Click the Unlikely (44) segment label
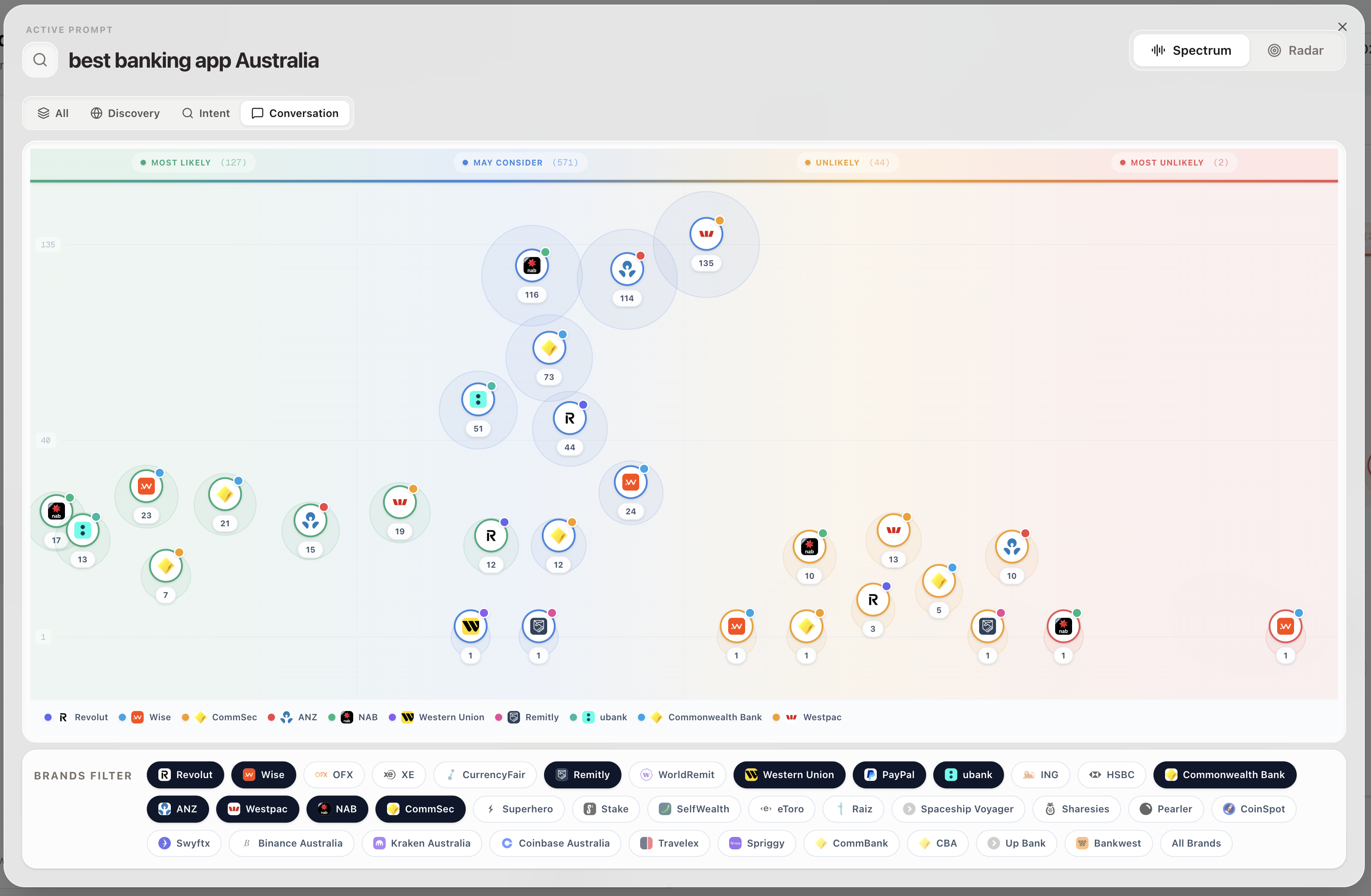Screen dimensions: 1371x896 tap(847, 162)
